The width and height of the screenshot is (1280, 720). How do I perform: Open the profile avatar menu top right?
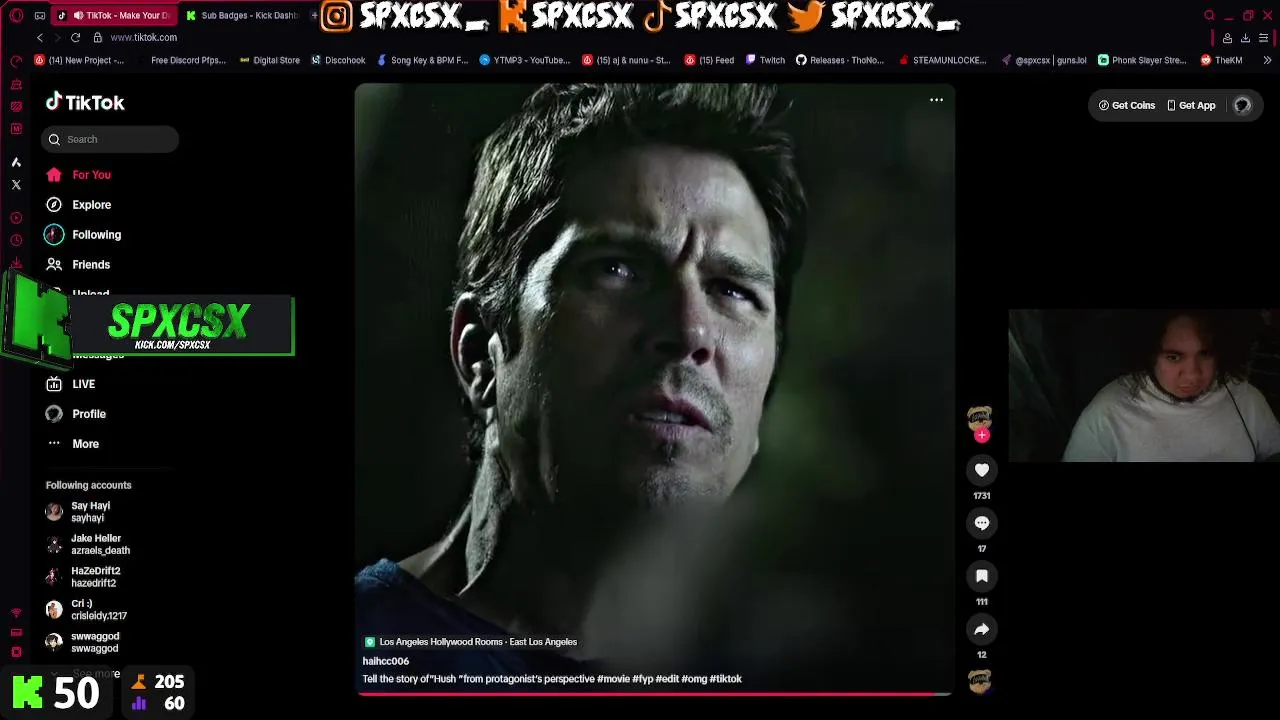[x=1242, y=105]
